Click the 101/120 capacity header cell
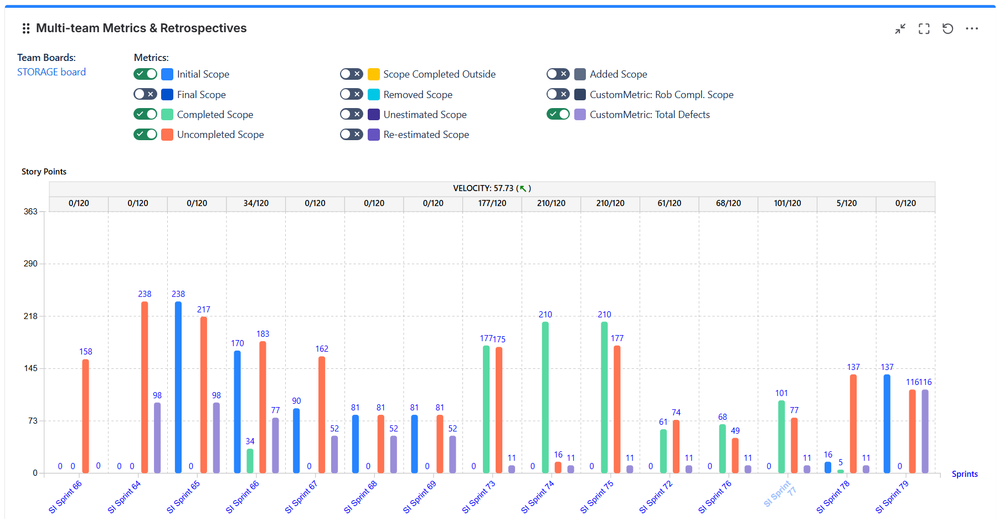This screenshot has height=519, width=999. [x=787, y=203]
